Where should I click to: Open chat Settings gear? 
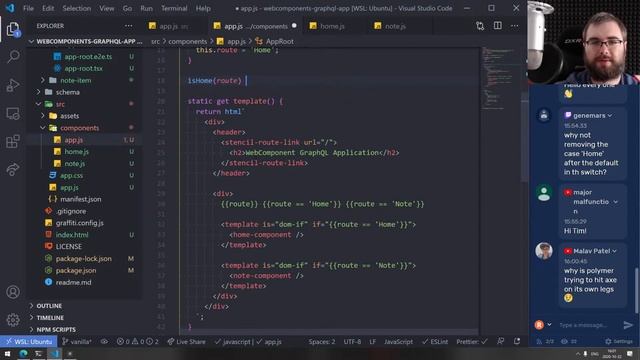[619, 341]
